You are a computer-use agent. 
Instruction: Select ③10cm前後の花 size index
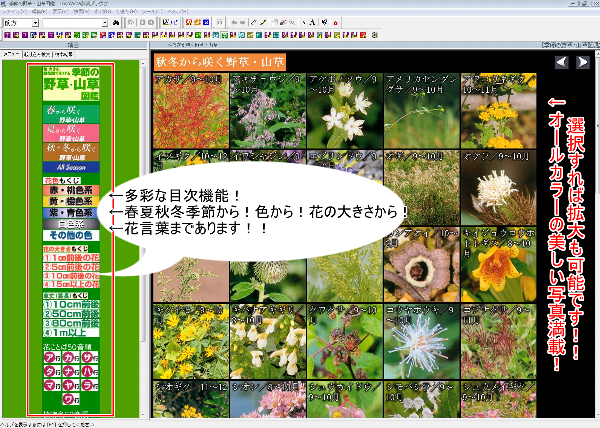pos(71,275)
